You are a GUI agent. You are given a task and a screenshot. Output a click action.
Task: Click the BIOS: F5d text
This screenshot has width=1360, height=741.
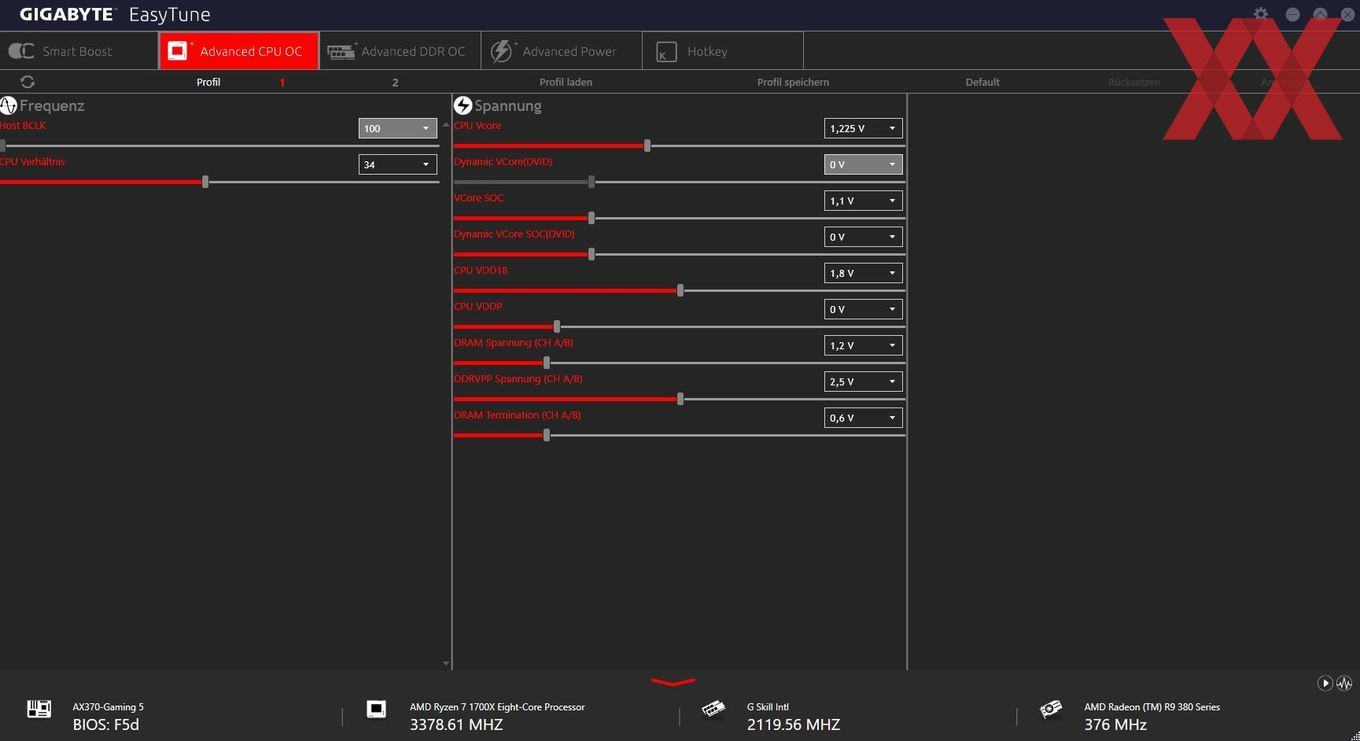pos(106,725)
